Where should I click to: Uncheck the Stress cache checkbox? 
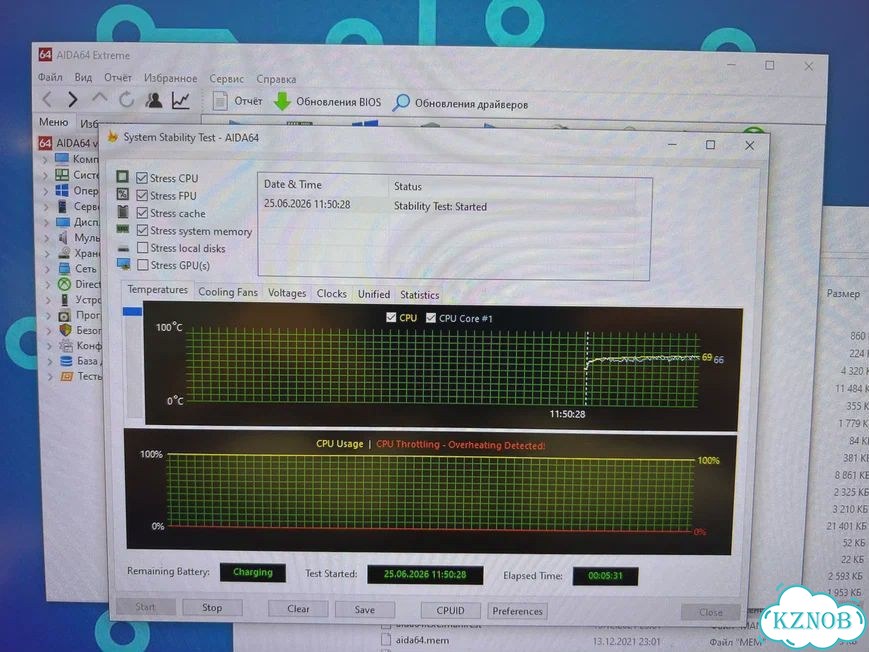point(142,213)
